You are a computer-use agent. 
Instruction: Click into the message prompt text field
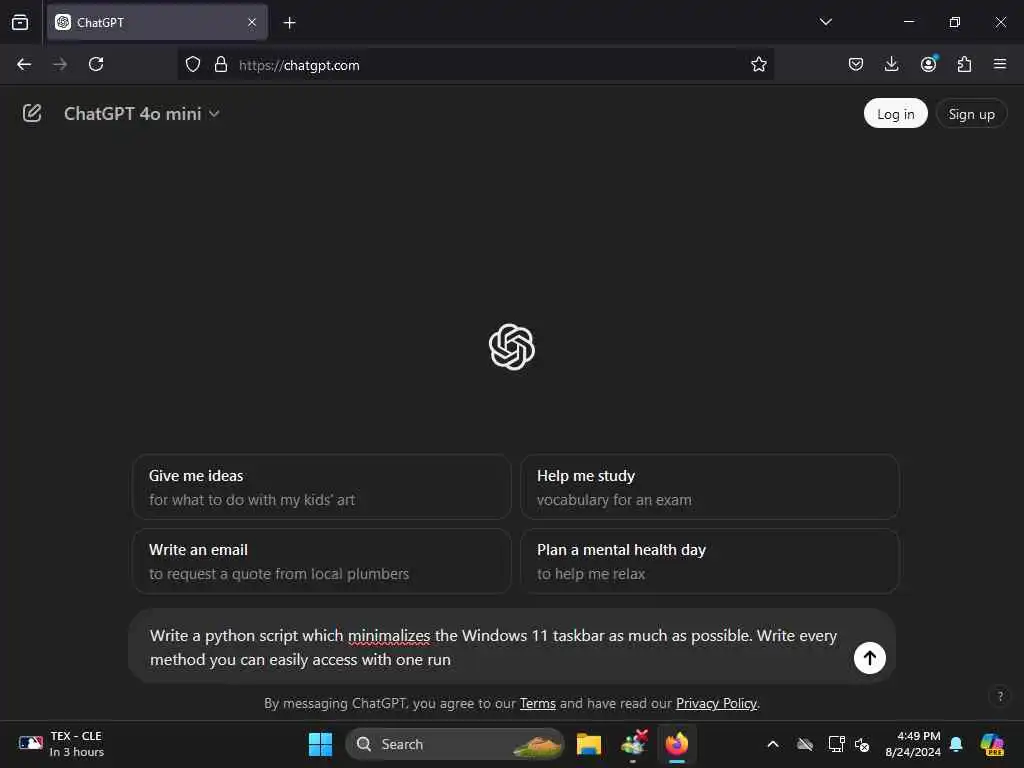493,647
